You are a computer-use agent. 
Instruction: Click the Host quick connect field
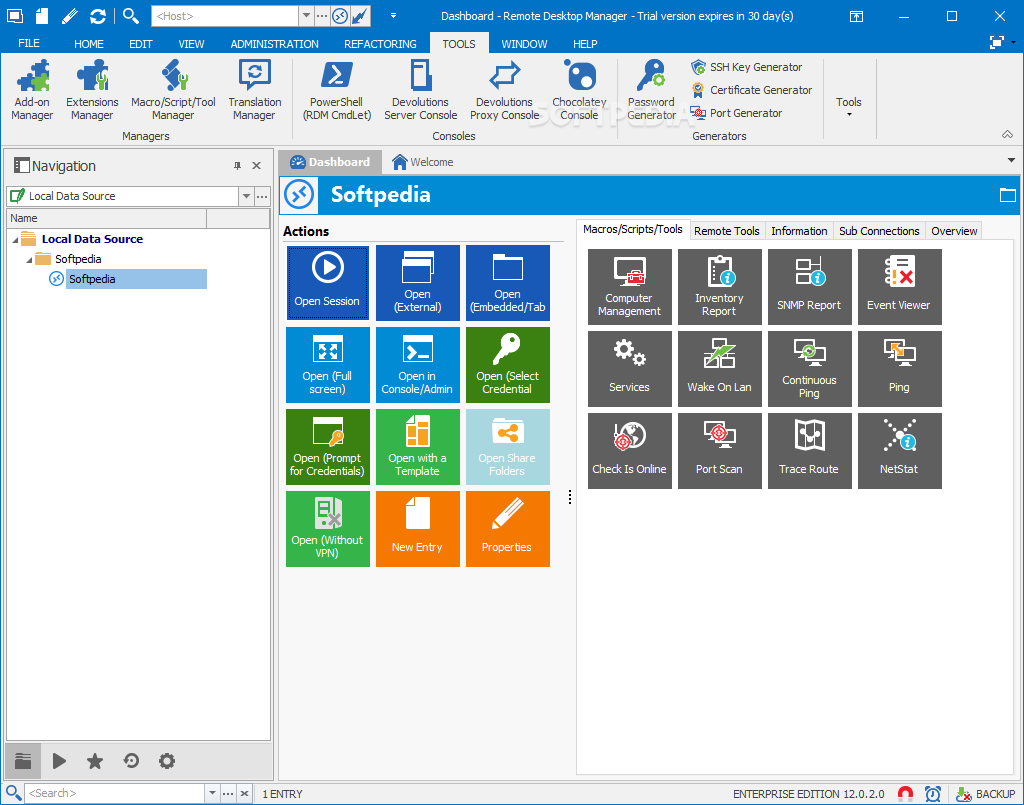tap(225, 16)
